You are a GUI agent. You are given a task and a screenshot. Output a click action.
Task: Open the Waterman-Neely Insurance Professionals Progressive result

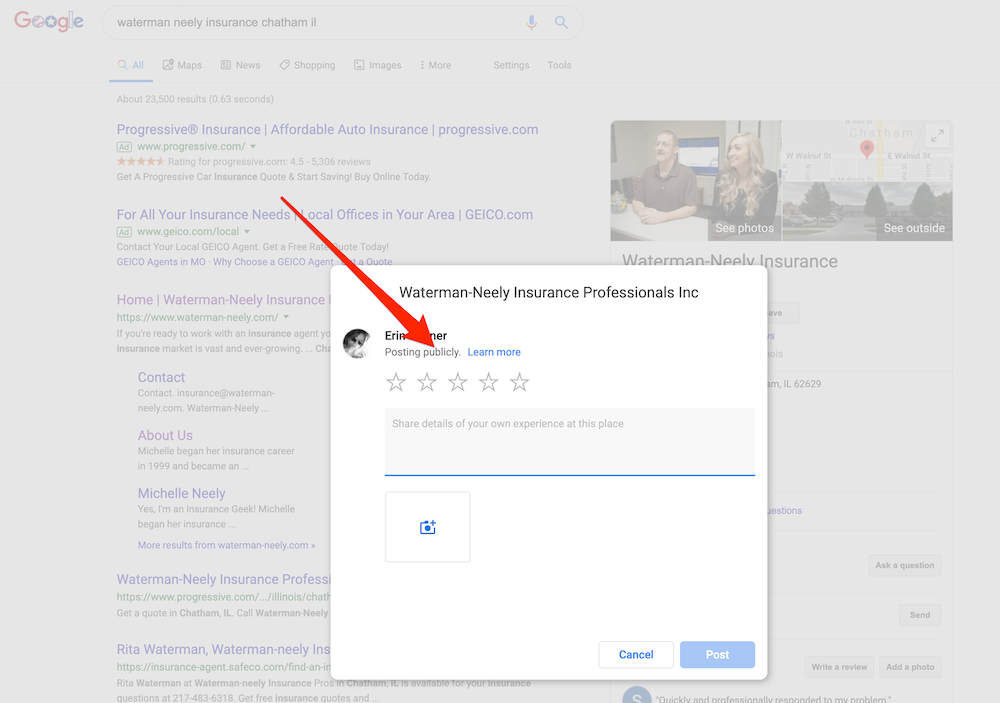pos(223,579)
